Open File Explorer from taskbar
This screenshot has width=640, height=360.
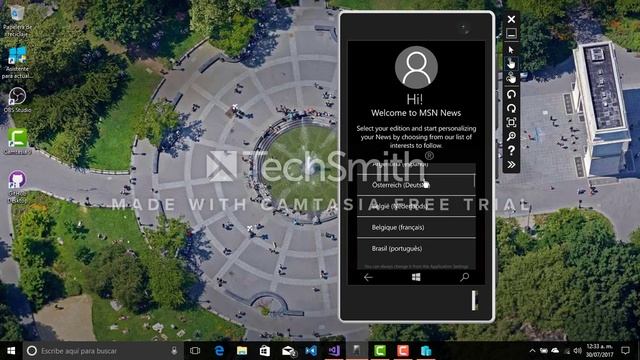[242, 351]
